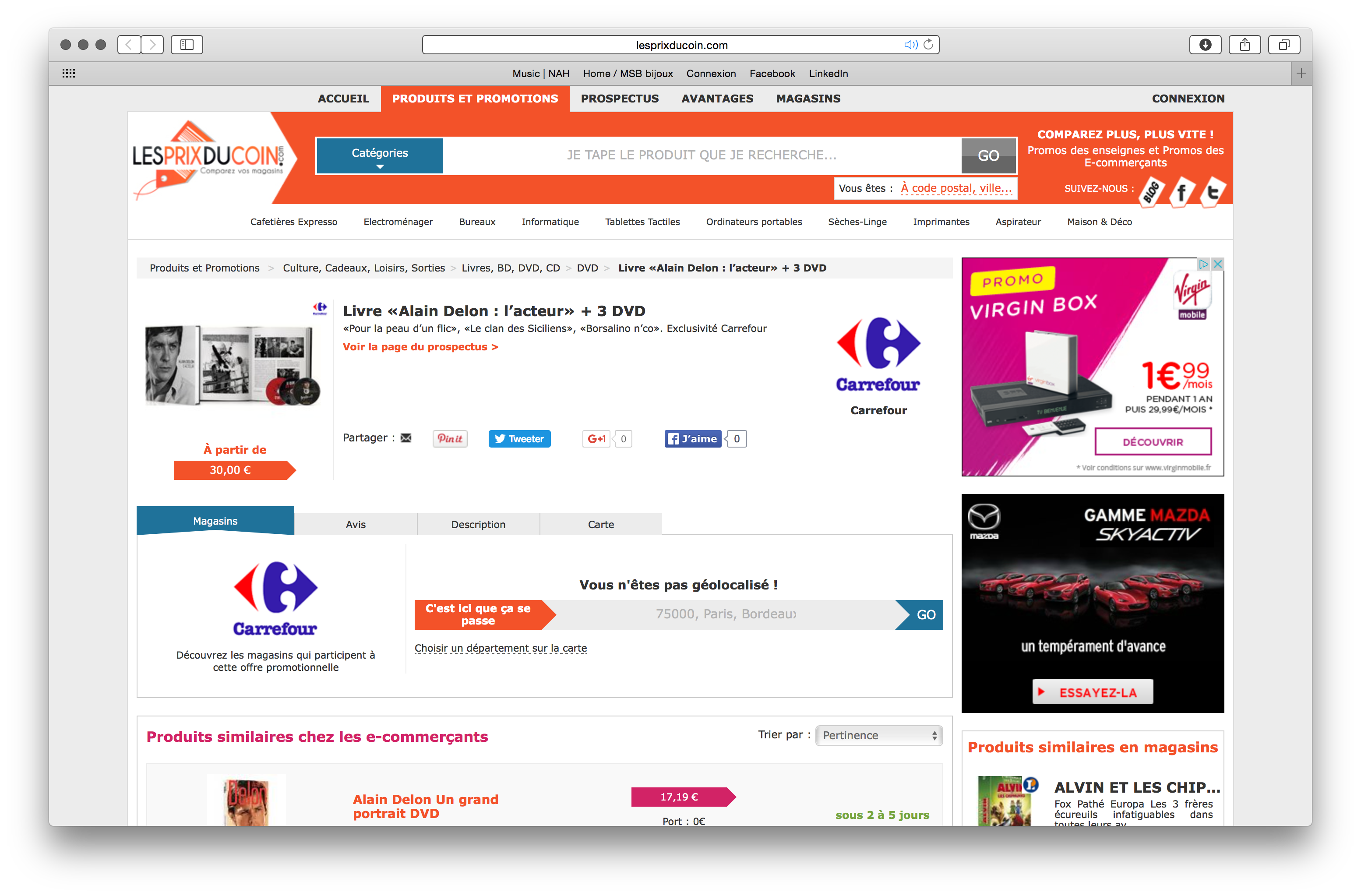Close the Virgin Box ad with X icon
This screenshot has height=896, width=1361.
(1217, 264)
